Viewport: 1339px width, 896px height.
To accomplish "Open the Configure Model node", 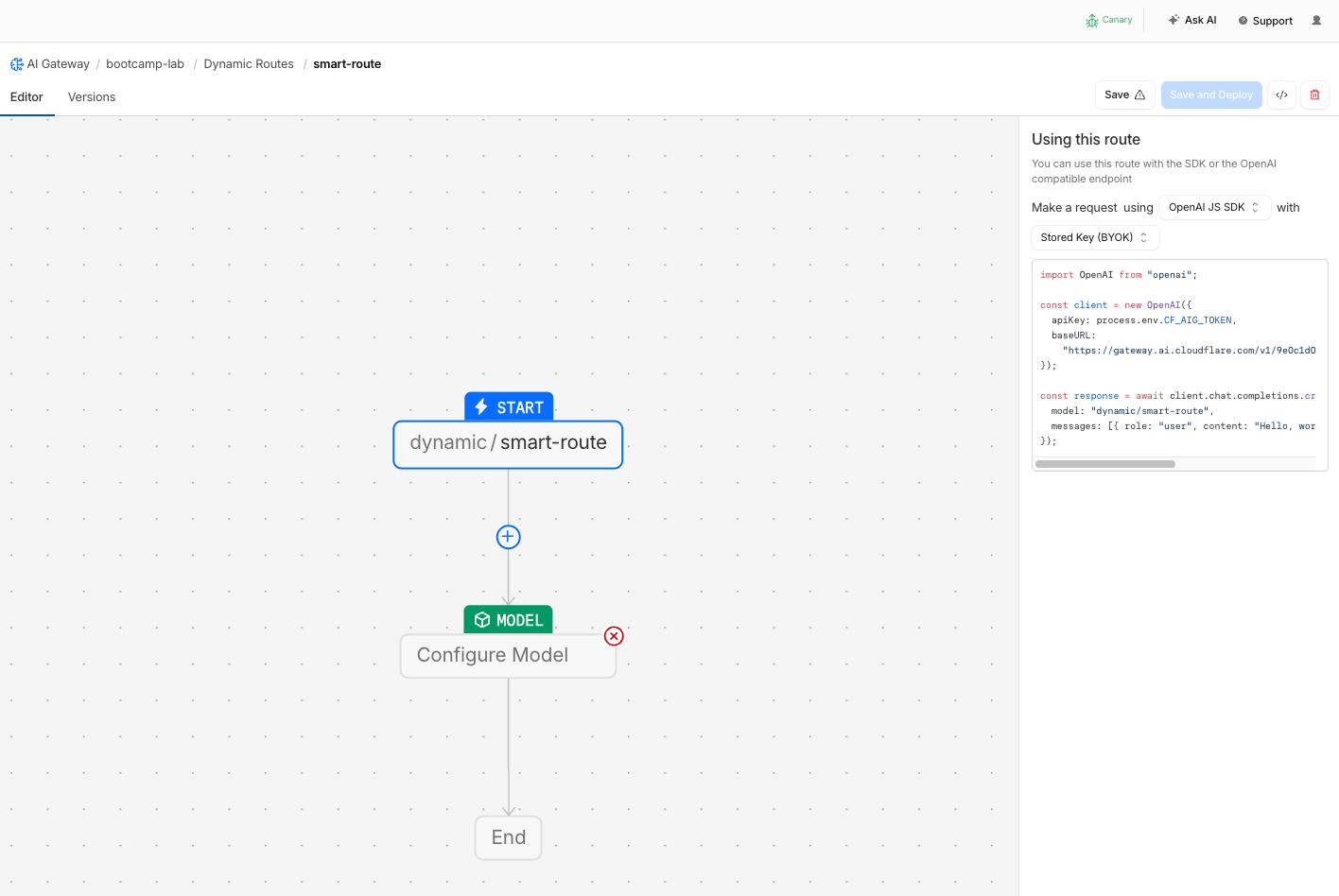I will click(x=508, y=656).
